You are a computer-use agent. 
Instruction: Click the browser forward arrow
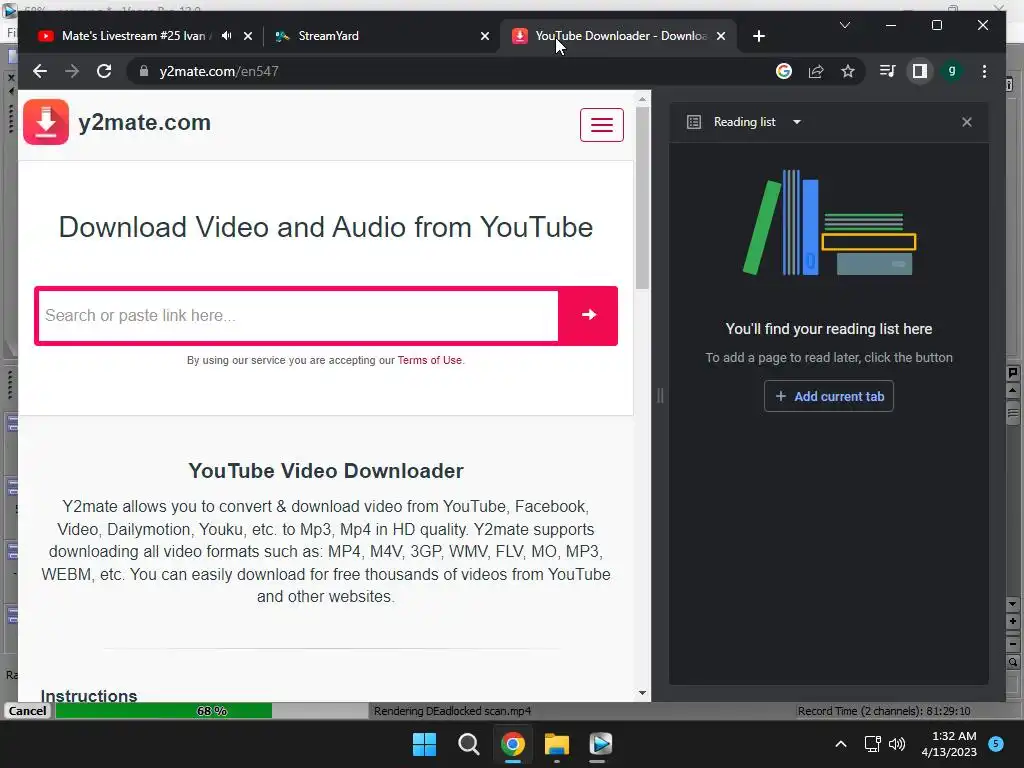(72, 71)
